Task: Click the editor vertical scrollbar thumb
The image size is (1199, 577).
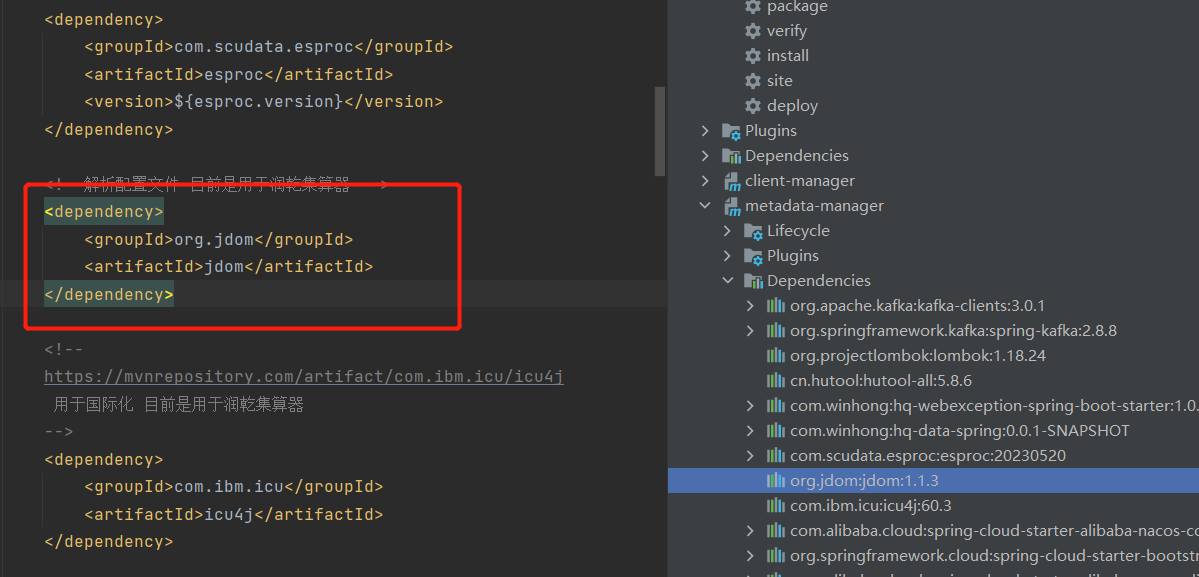Action: click(x=659, y=131)
